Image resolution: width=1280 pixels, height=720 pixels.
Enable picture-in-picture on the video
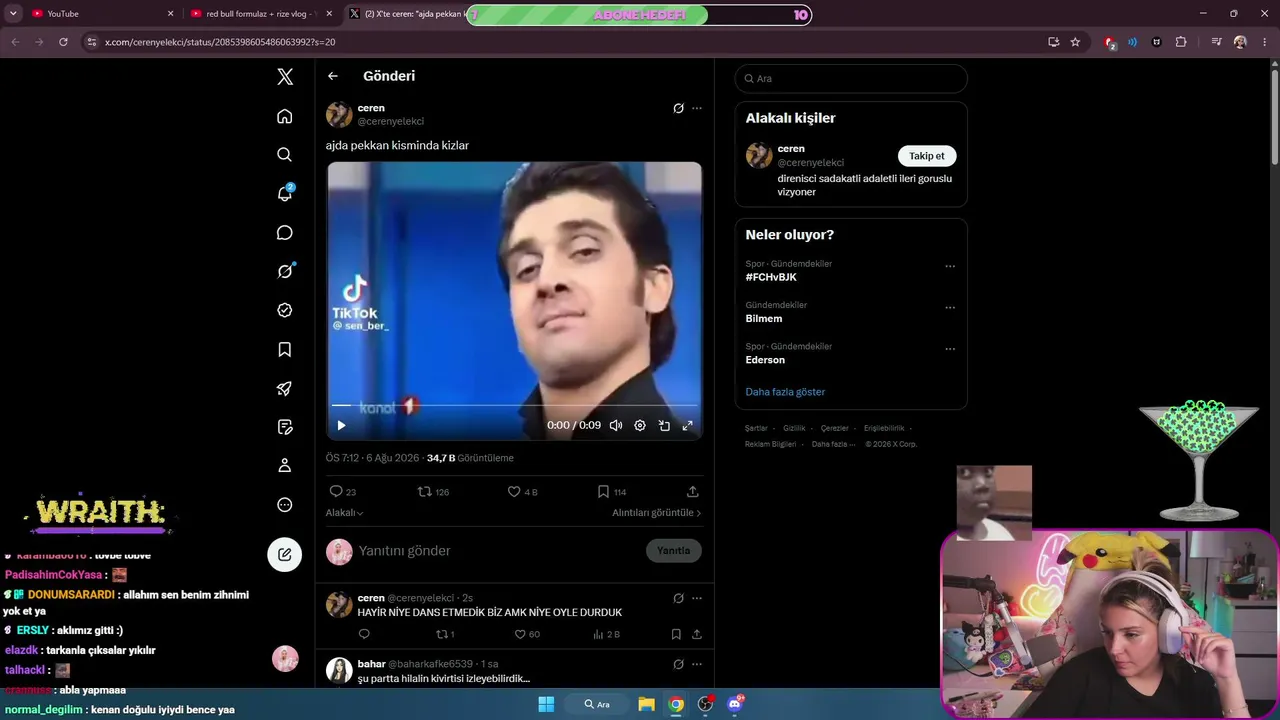pos(664,425)
